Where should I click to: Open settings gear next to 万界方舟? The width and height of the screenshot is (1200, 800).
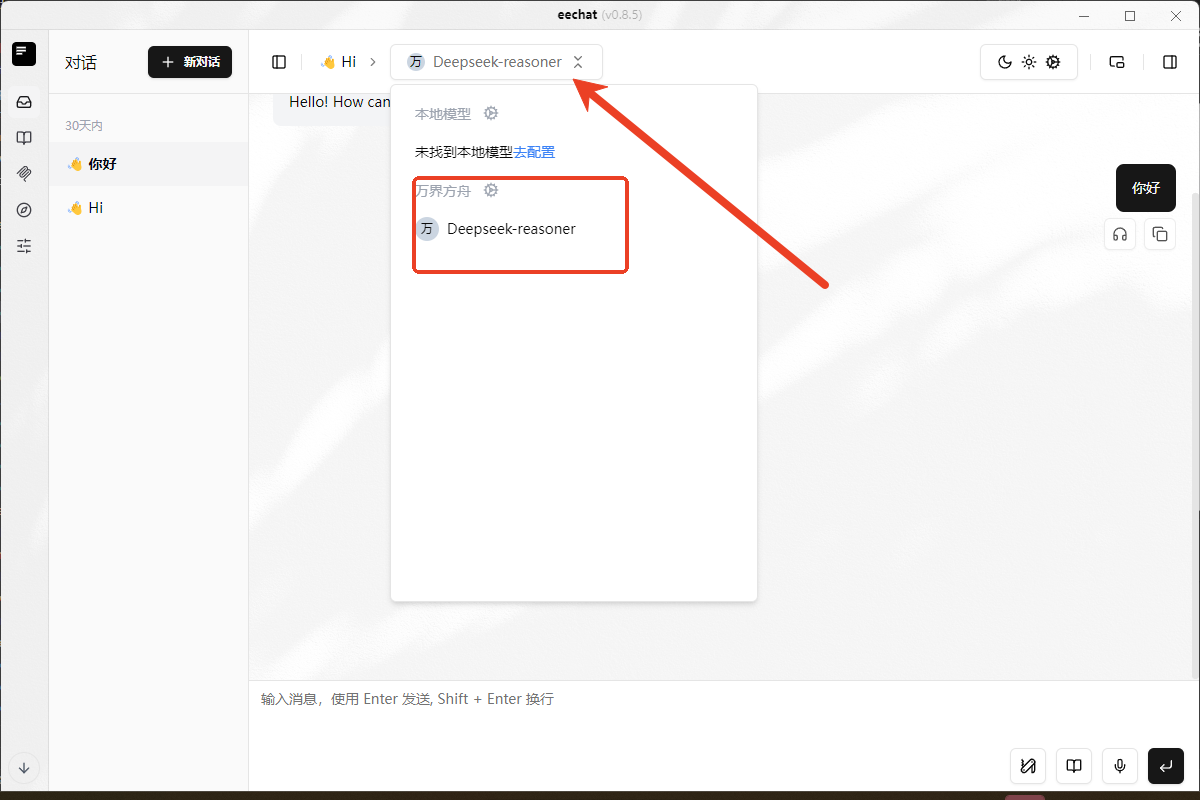click(x=491, y=190)
